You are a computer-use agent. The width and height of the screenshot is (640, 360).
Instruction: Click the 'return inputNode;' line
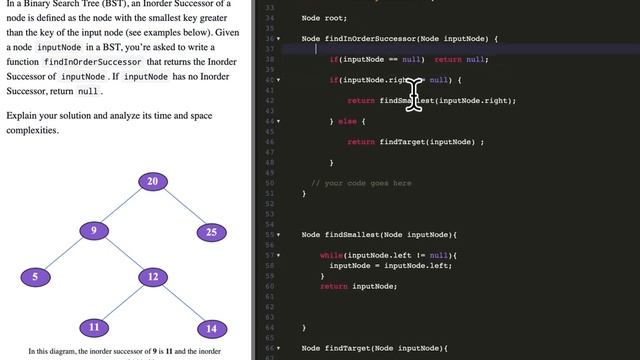pyautogui.click(x=358, y=287)
